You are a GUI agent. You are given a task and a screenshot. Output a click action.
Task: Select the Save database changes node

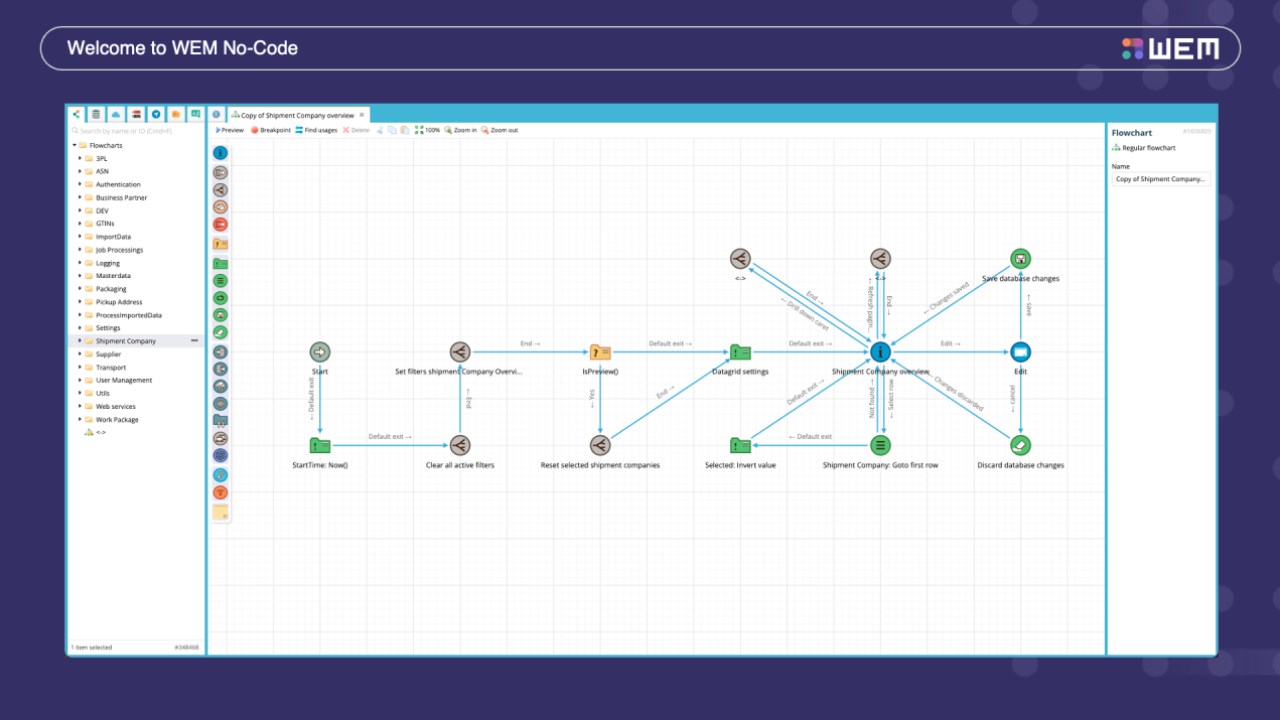1020,258
